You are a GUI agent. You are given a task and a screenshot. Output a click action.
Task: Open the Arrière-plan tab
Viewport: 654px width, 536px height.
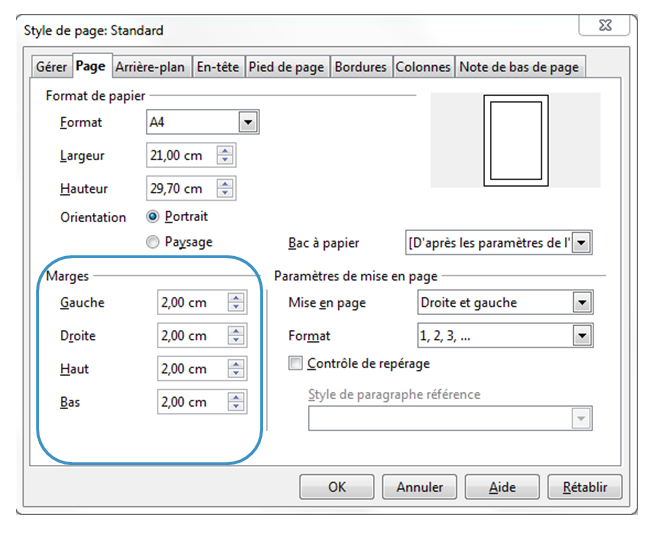[150, 67]
